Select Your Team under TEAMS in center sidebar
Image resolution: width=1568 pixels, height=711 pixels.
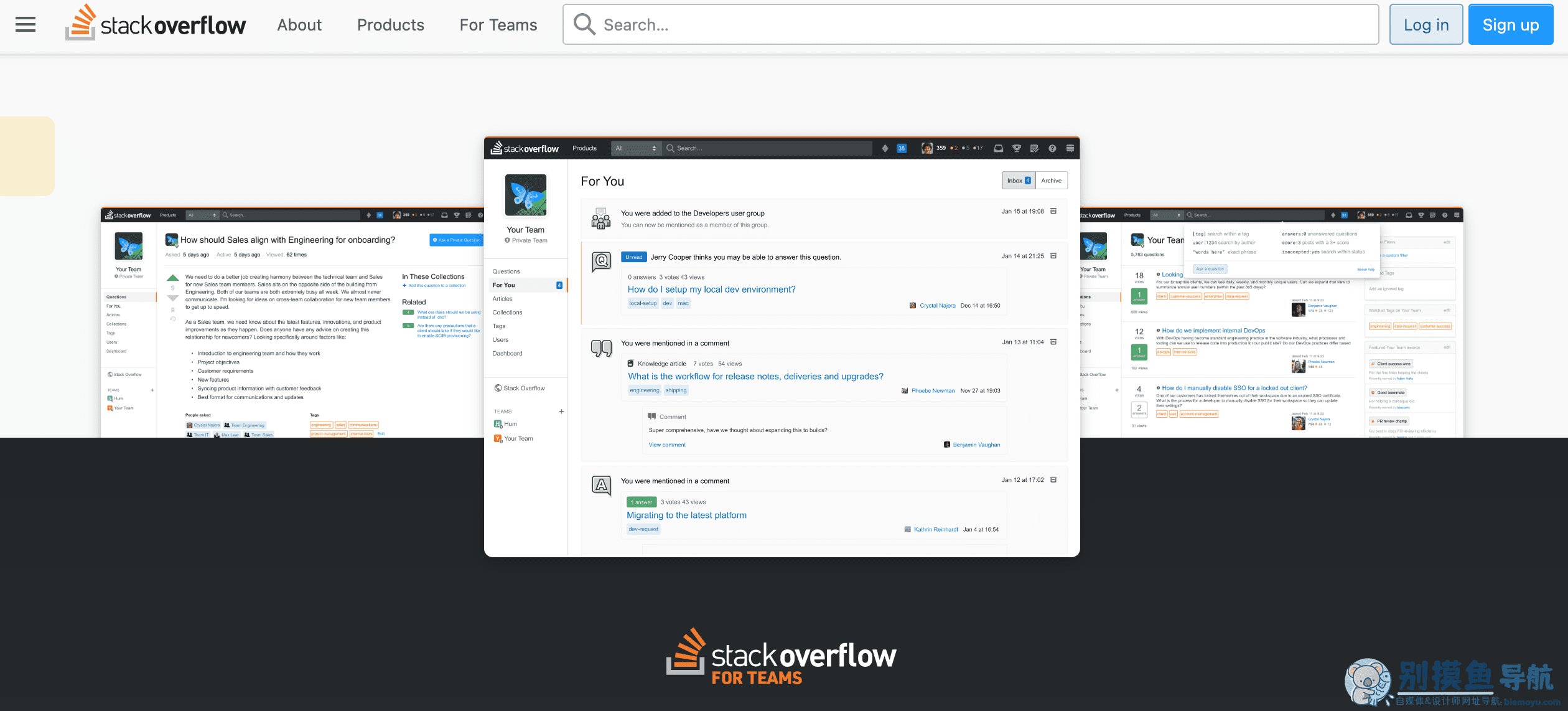pos(513,438)
